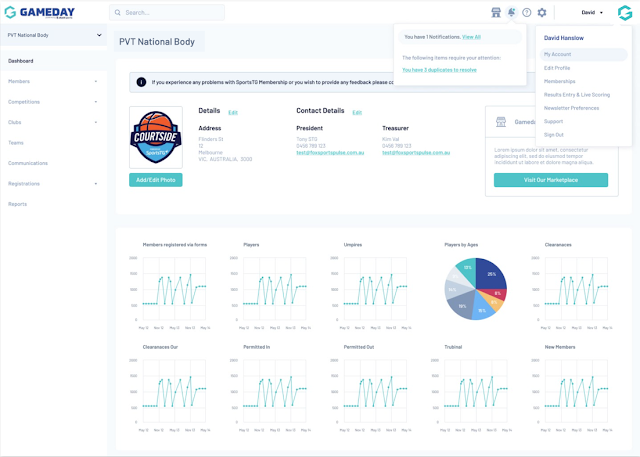Choose Sign Out from the user menu
Screen dimensions: 640x457
(x=553, y=135)
